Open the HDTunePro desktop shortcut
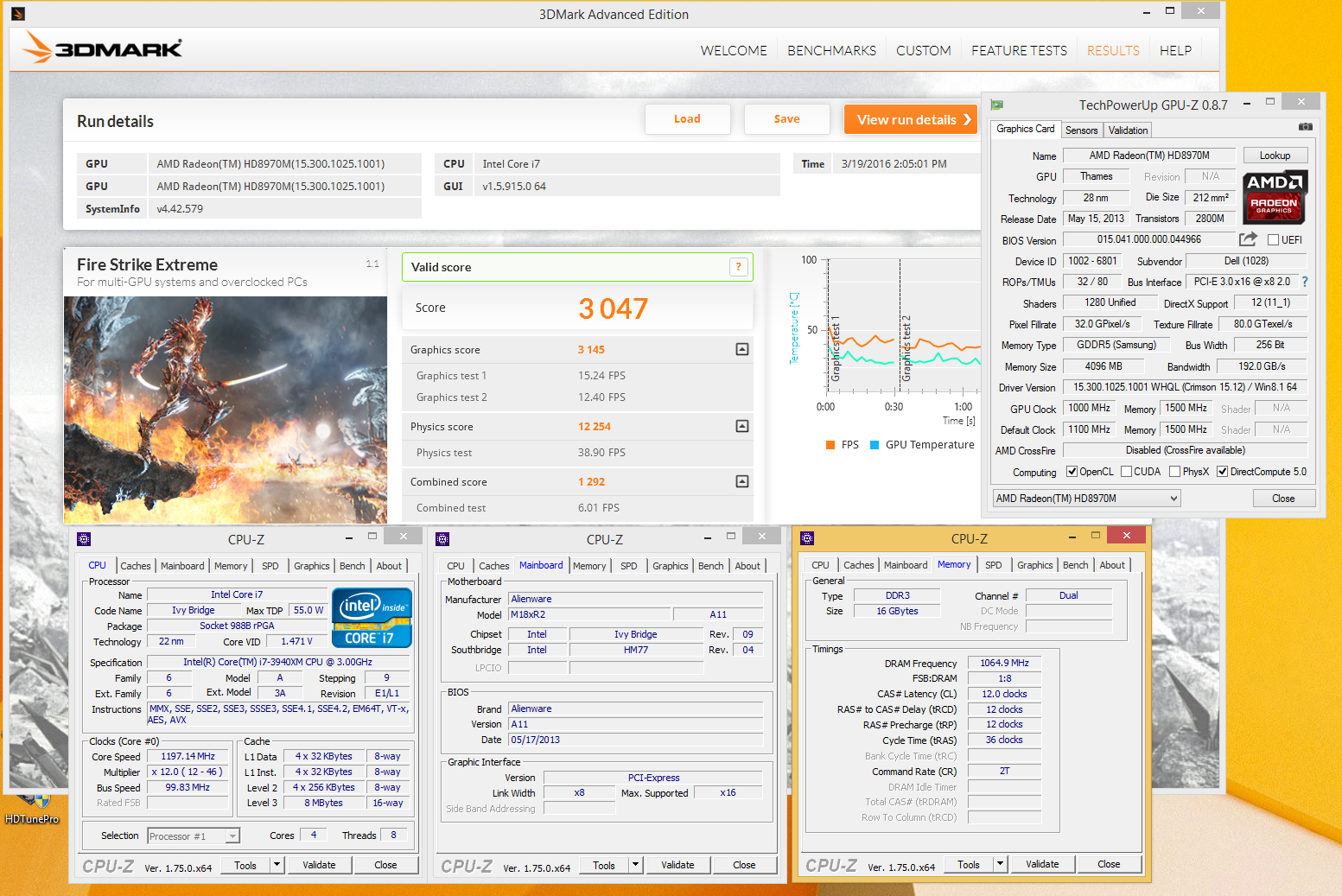Viewport: 1342px width, 896px height. click(x=32, y=810)
